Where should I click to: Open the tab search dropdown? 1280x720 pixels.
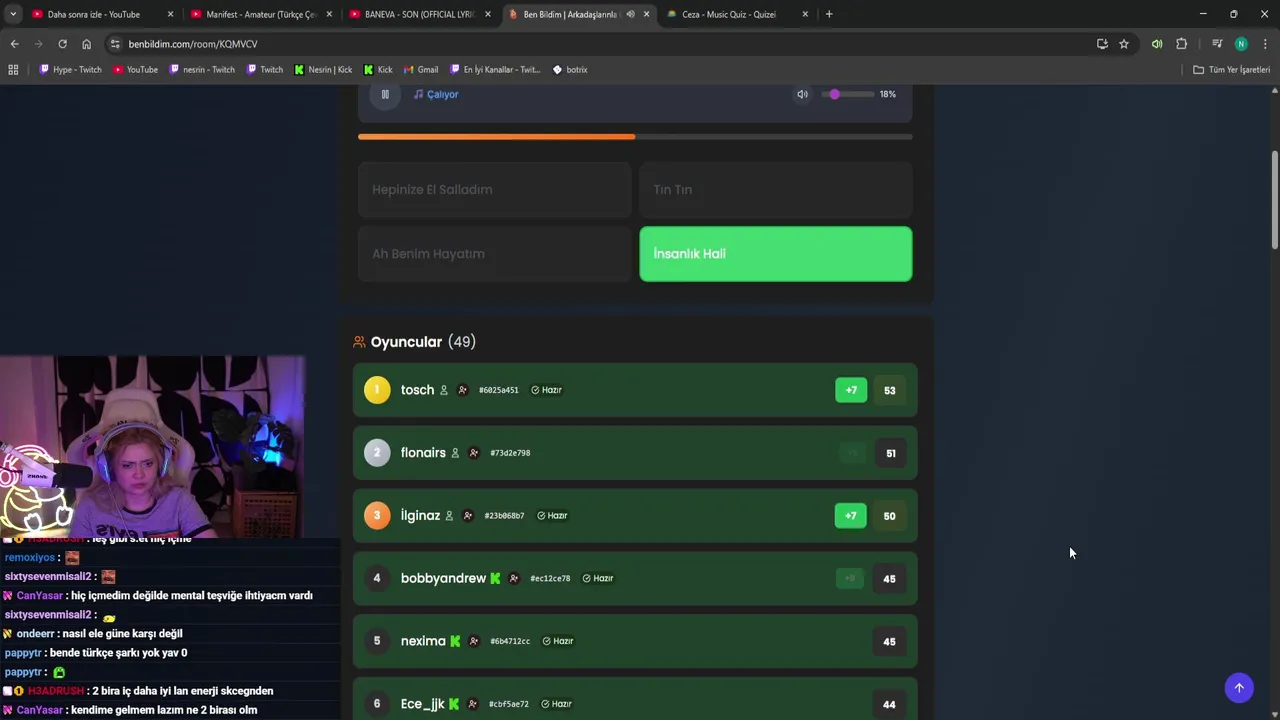tap(13, 14)
